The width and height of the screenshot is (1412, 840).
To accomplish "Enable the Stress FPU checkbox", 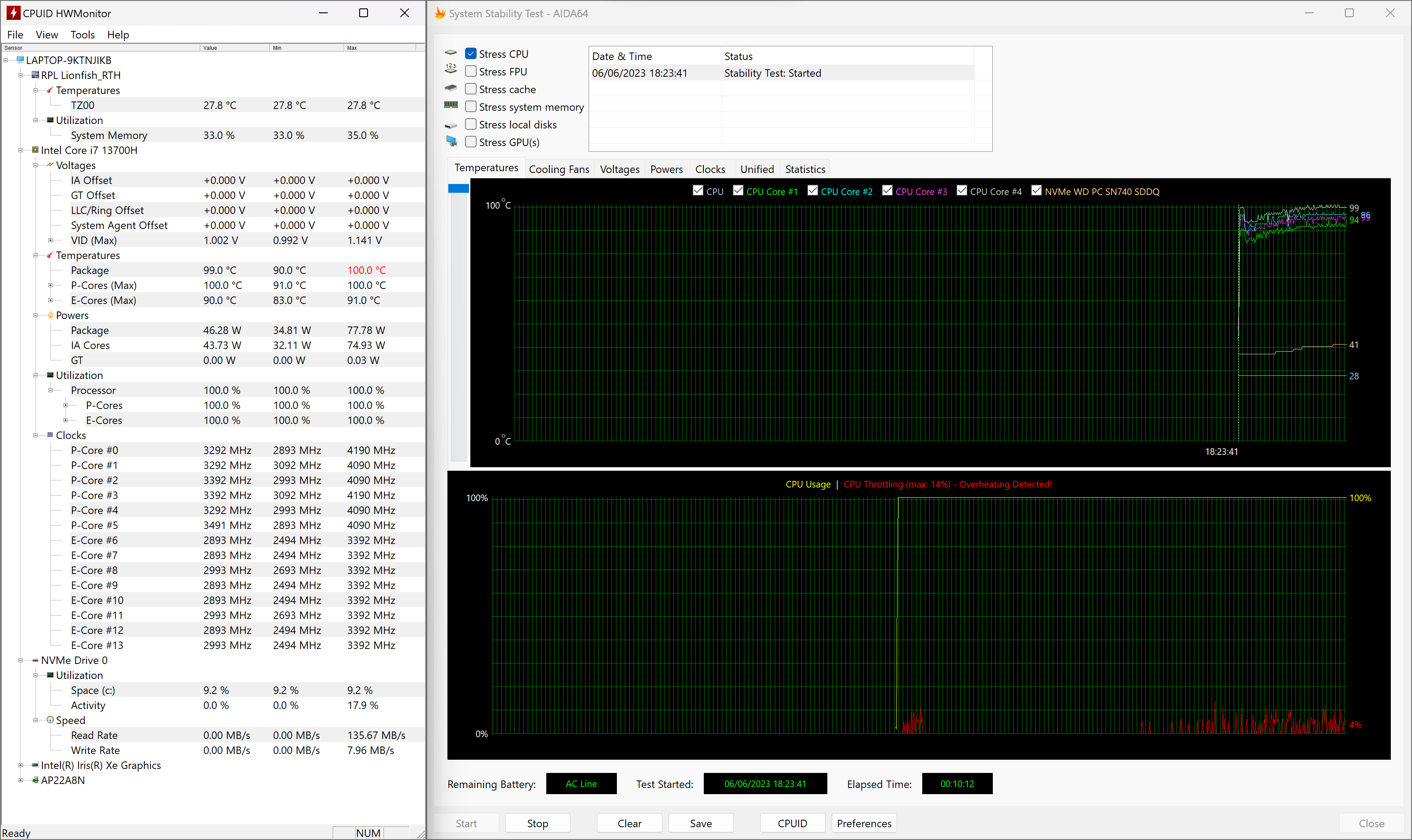I will click(x=470, y=71).
